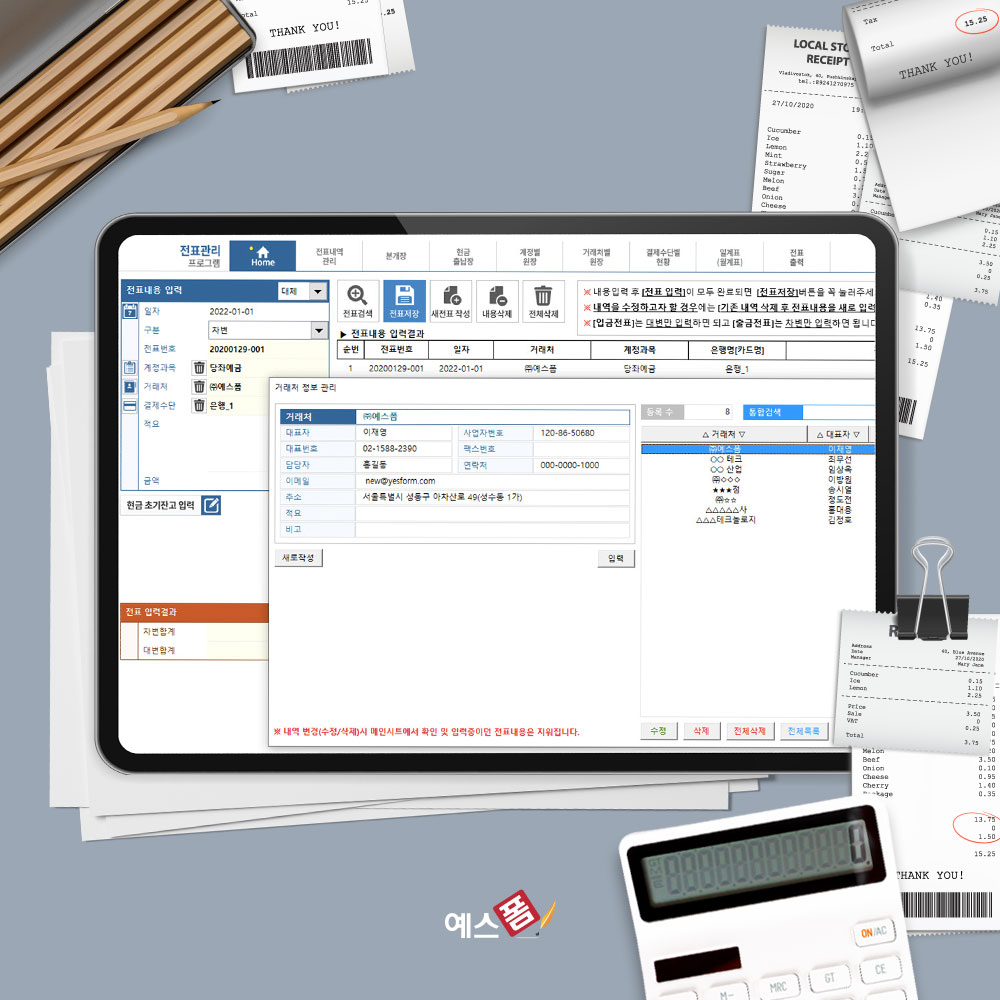1000x1000 pixels.
Task: Open the 전표 출력 tab
Action: 797,256
